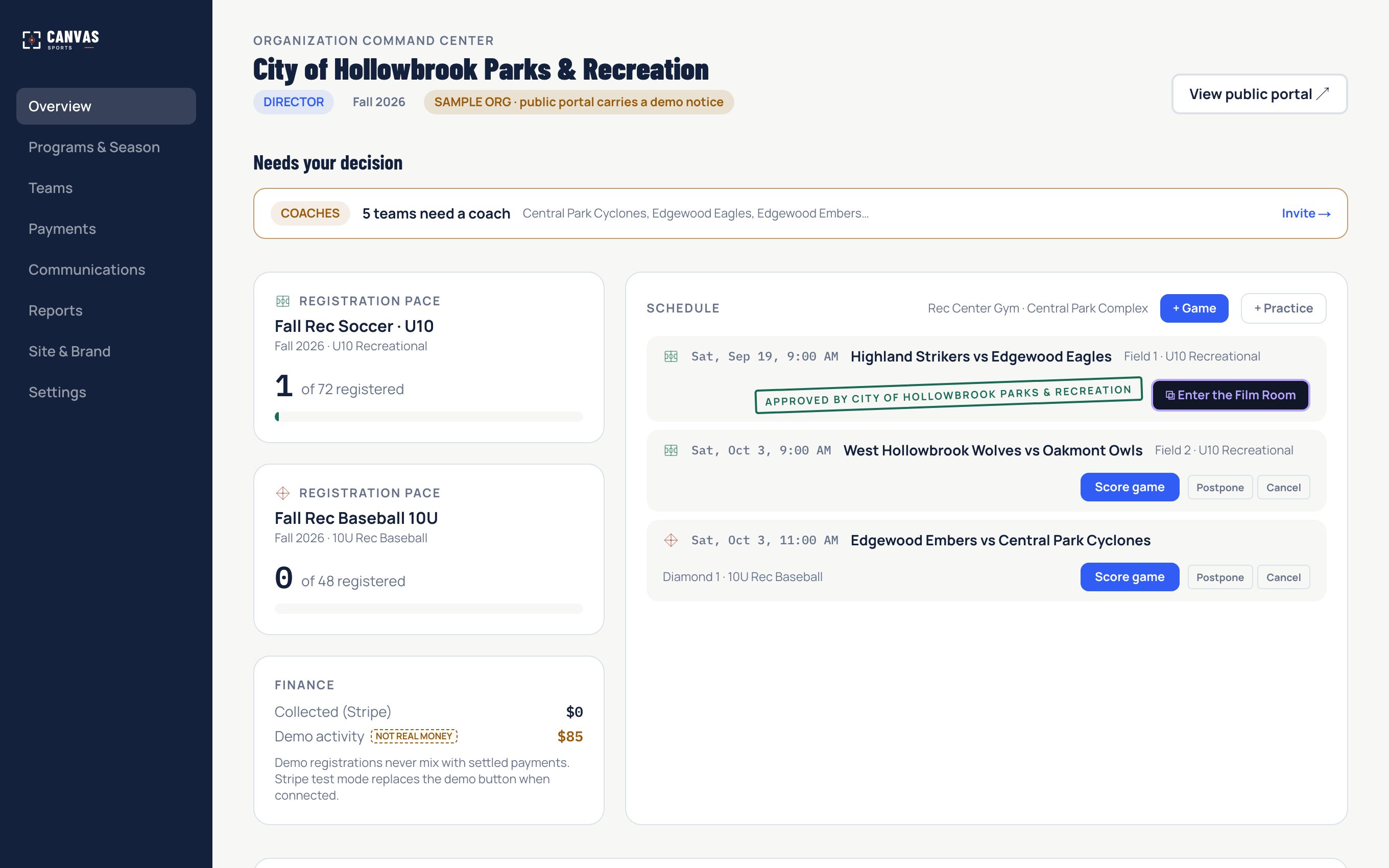Click the View public portal button
This screenshot has height=868, width=1389.
click(x=1259, y=93)
